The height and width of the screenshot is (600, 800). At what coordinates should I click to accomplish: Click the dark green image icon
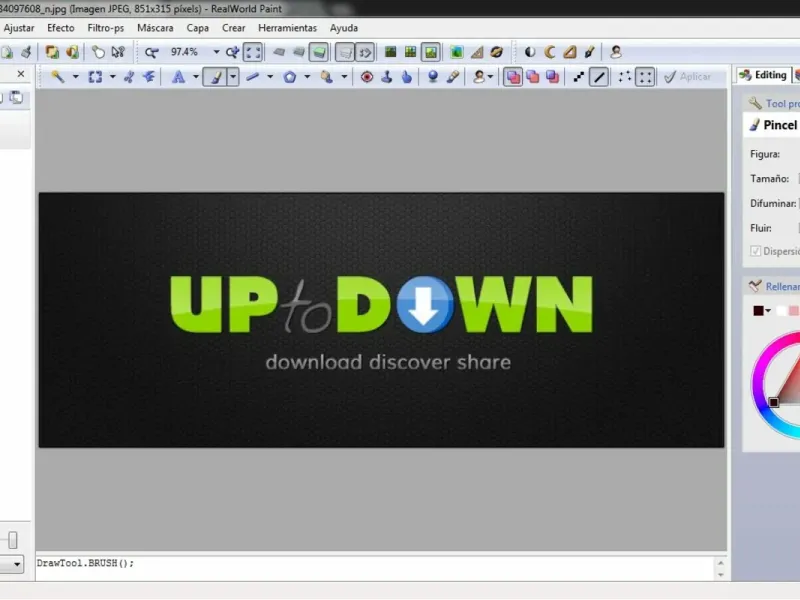pyautogui.click(x=391, y=52)
